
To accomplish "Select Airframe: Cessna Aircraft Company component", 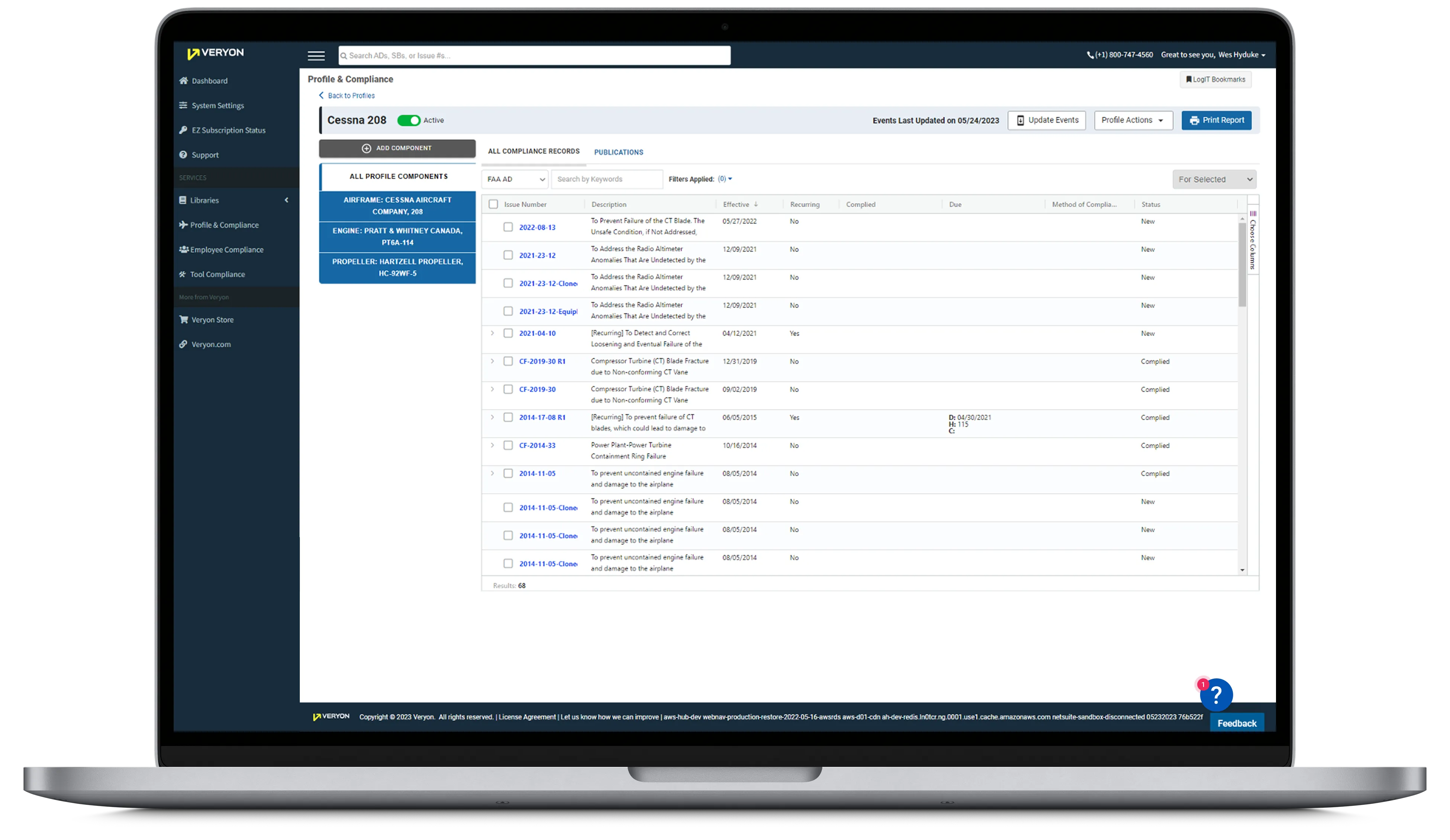I will point(397,206).
